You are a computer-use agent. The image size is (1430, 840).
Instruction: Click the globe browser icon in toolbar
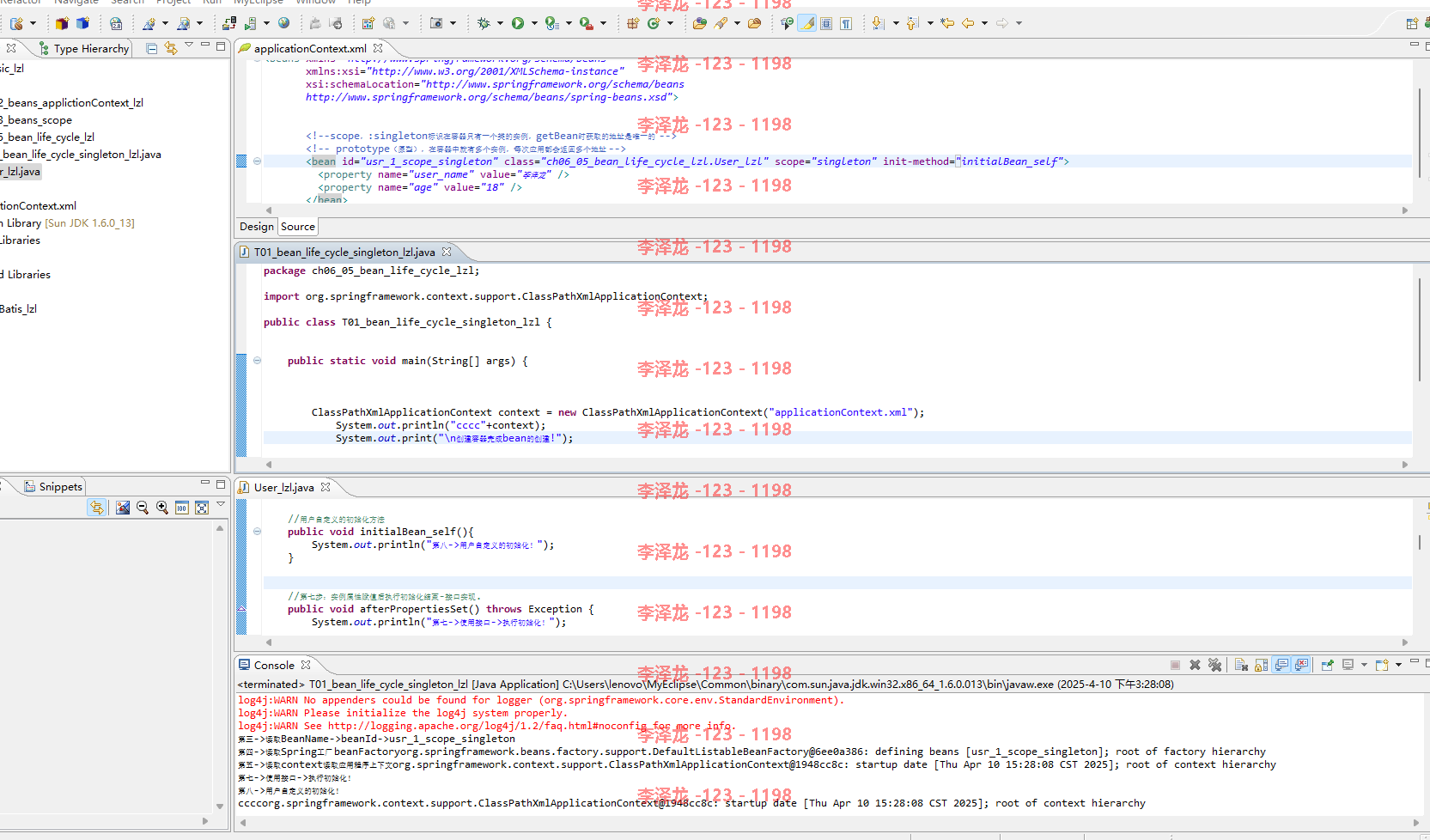(x=284, y=23)
